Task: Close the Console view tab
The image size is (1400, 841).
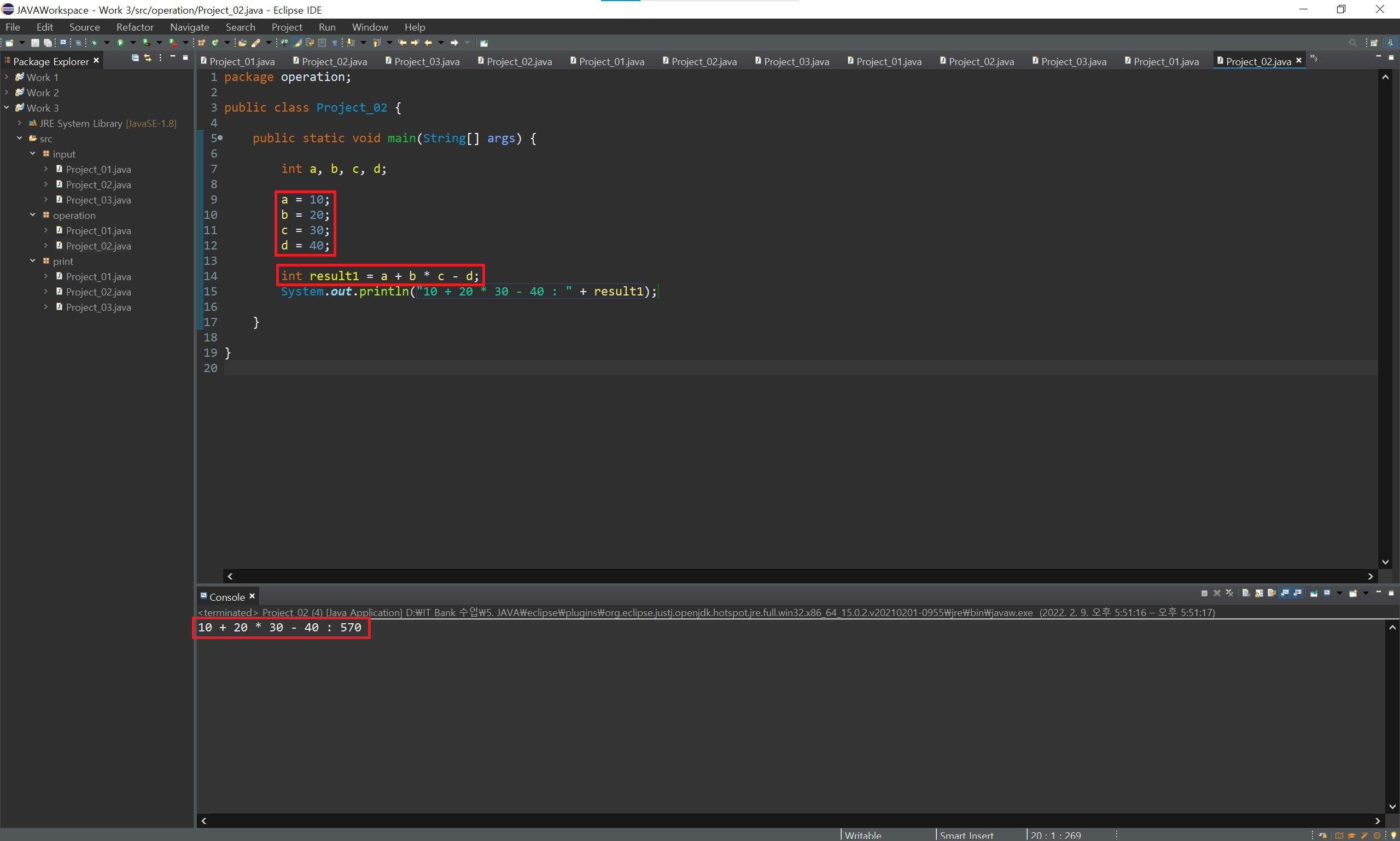Action: [x=252, y=596]
